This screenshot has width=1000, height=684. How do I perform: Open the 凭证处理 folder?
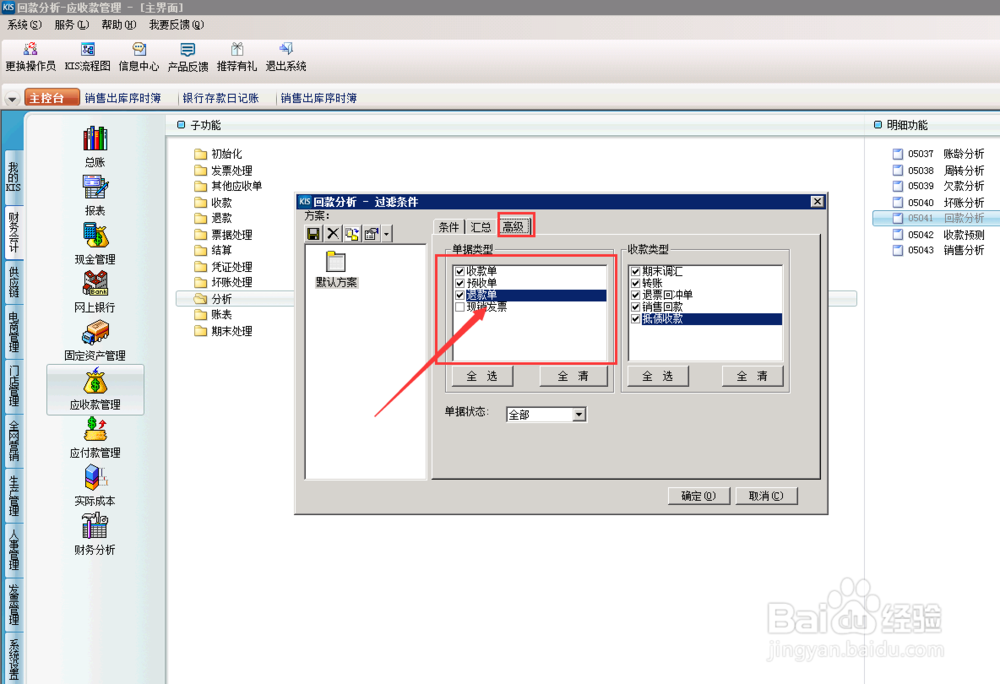point(223,266)
